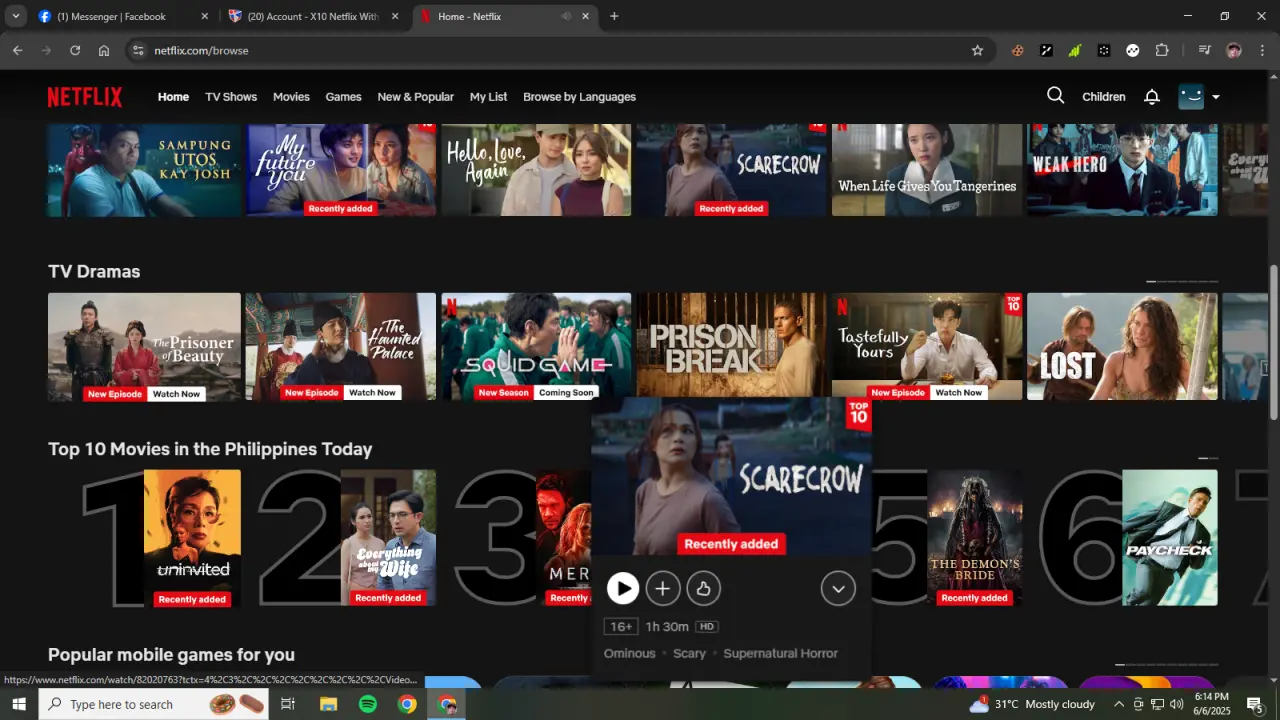Open Prison Break thumbnail

(731, 346)
